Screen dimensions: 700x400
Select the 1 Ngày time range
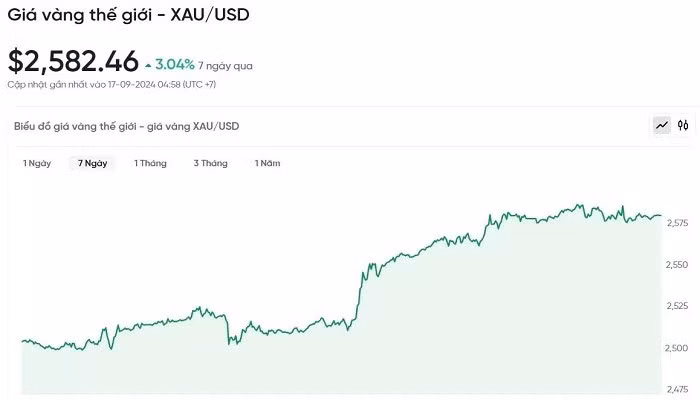pos(37,163)
